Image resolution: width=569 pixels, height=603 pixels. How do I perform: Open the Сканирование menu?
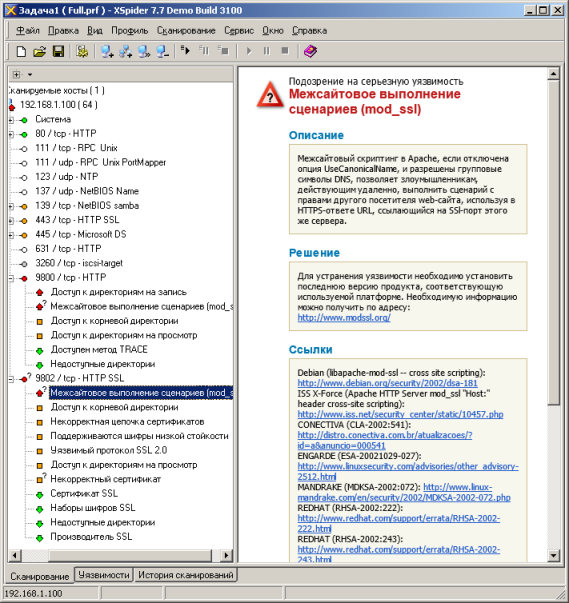click(186, 30)
